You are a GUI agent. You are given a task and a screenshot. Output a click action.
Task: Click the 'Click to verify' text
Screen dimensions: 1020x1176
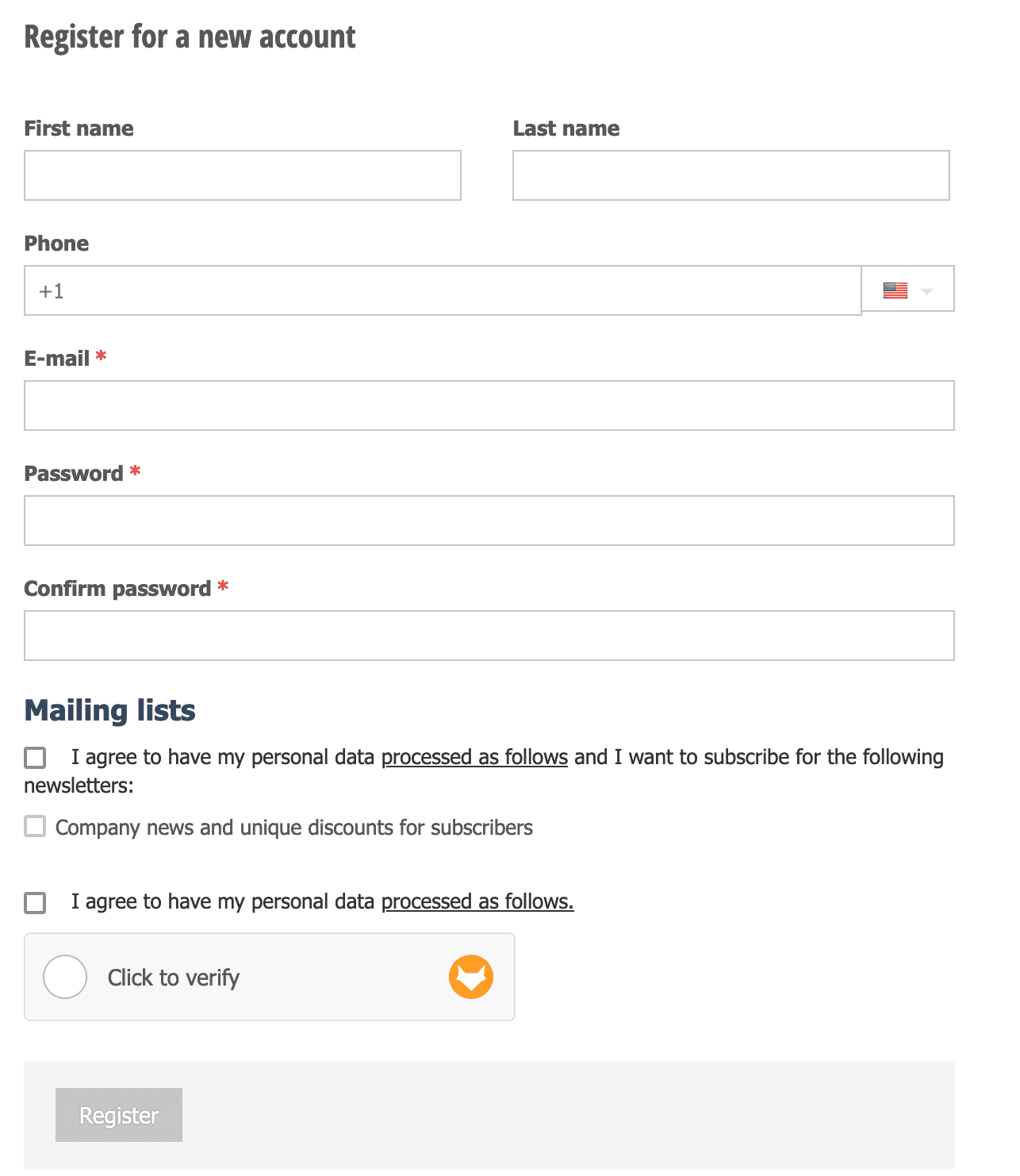pos(174,978)
